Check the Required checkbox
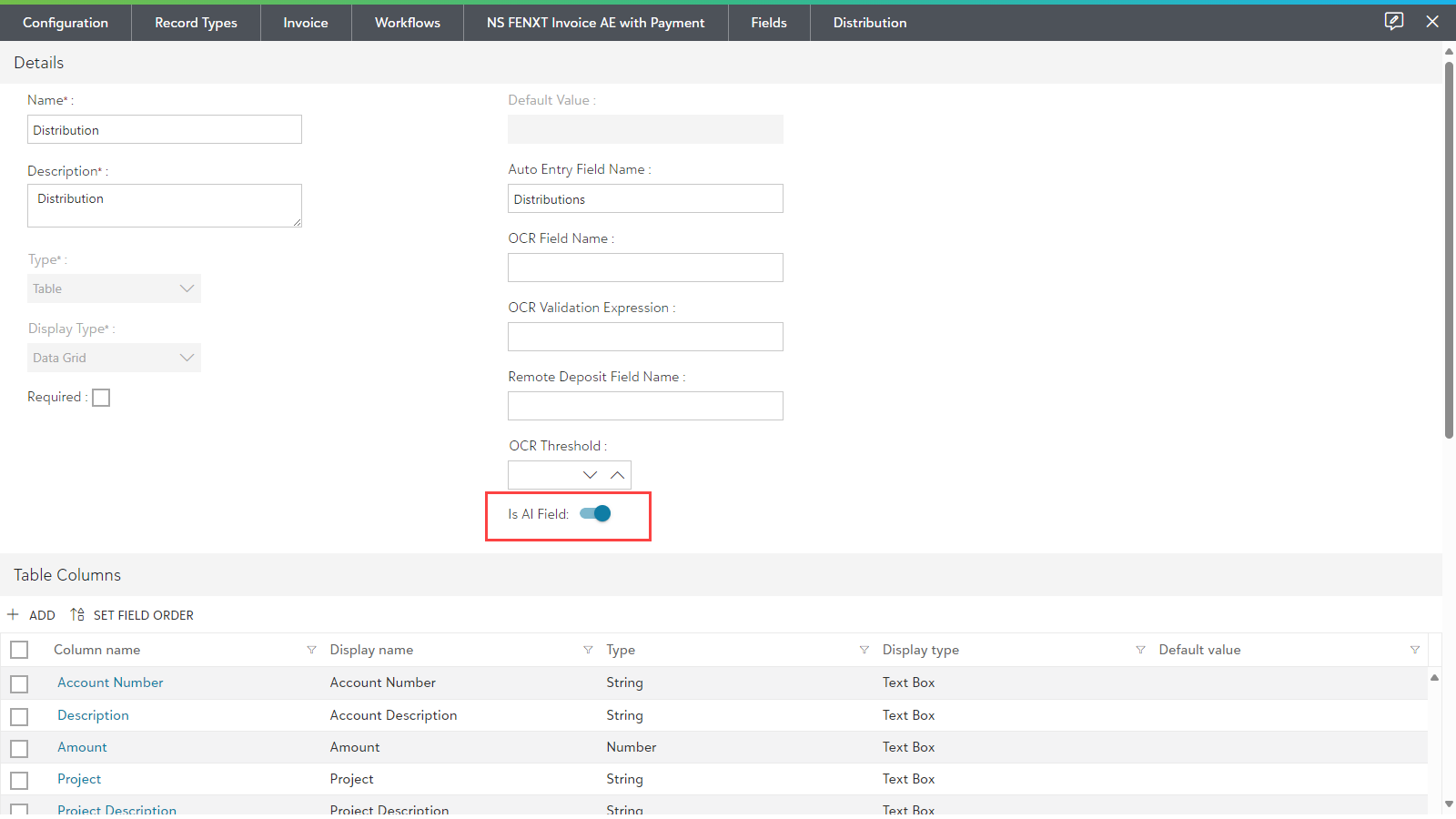 (101, 398)
